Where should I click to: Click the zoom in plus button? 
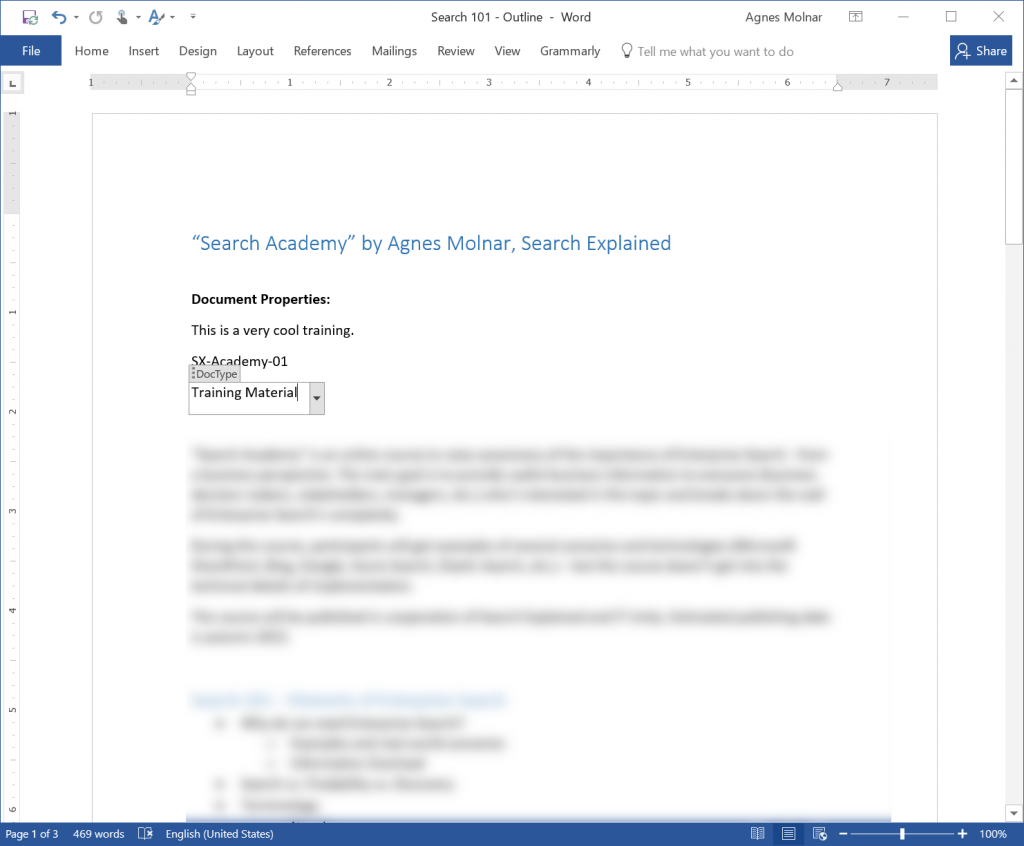tap(962, 834)
